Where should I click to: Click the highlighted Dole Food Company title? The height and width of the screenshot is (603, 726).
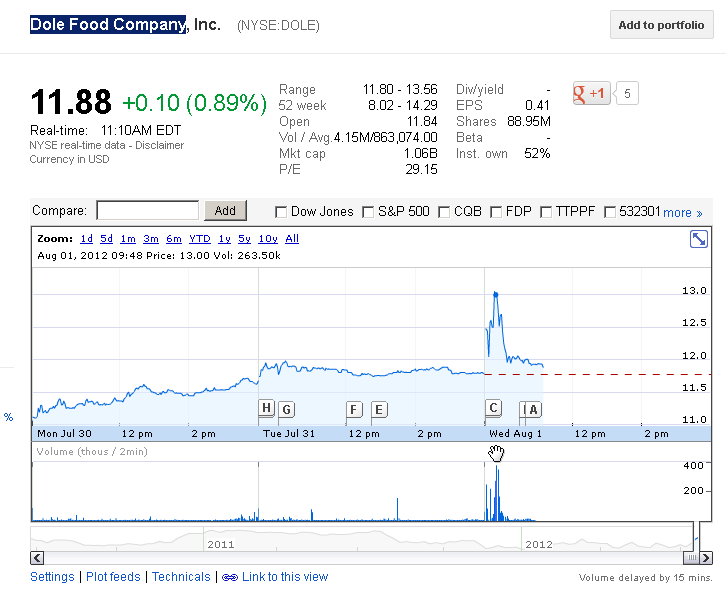pos(108,25)
